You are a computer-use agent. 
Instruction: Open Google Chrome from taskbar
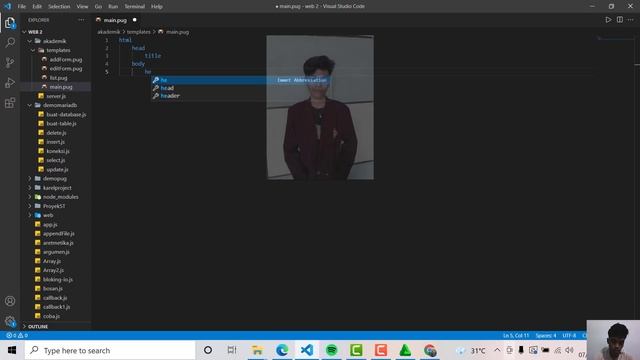pyautogui.click(x=430, y=350)
